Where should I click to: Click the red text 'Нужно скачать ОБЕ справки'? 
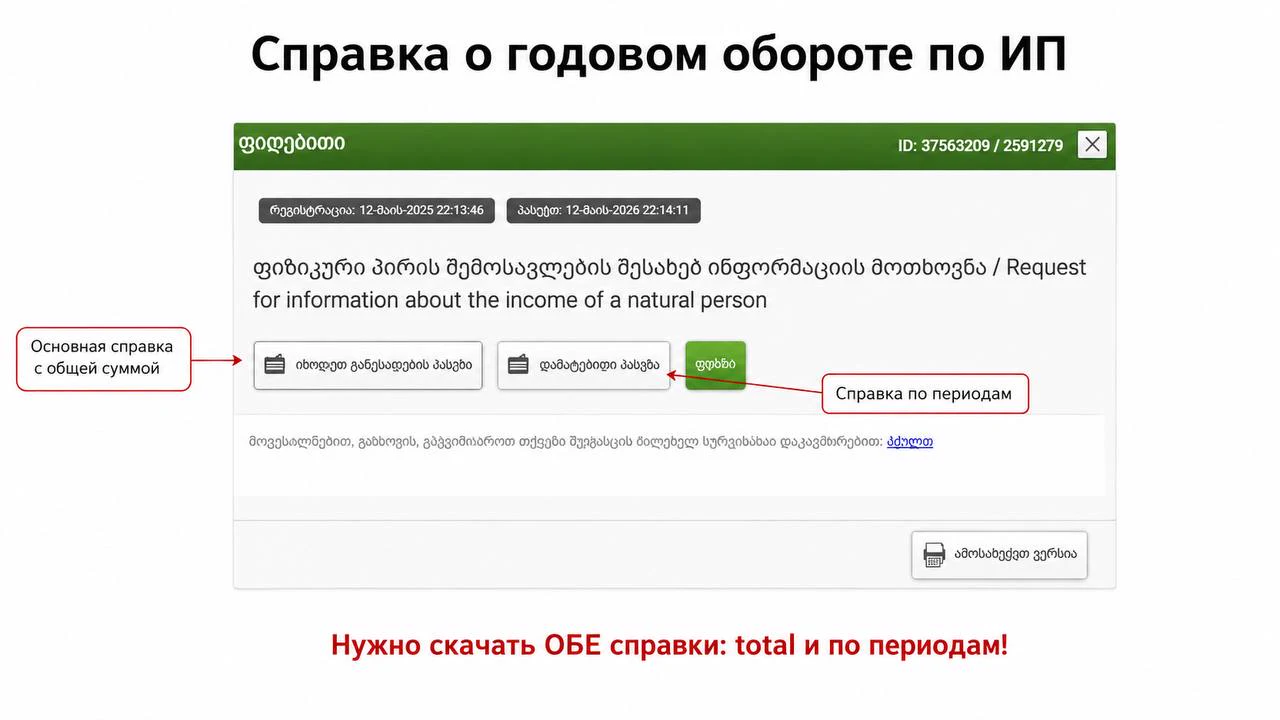point(670,645)
